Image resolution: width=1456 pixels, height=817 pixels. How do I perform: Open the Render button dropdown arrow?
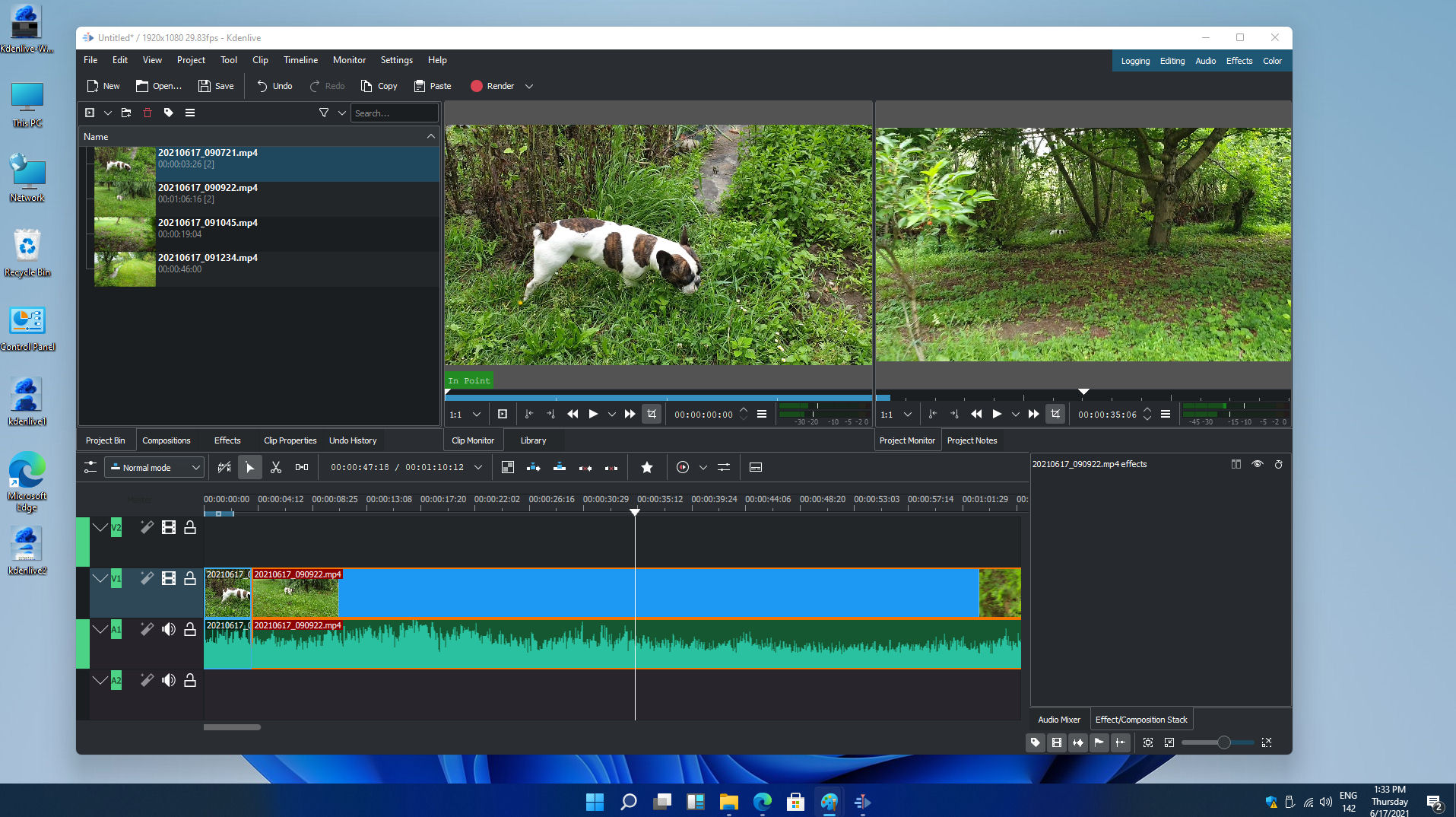point(529,86)
